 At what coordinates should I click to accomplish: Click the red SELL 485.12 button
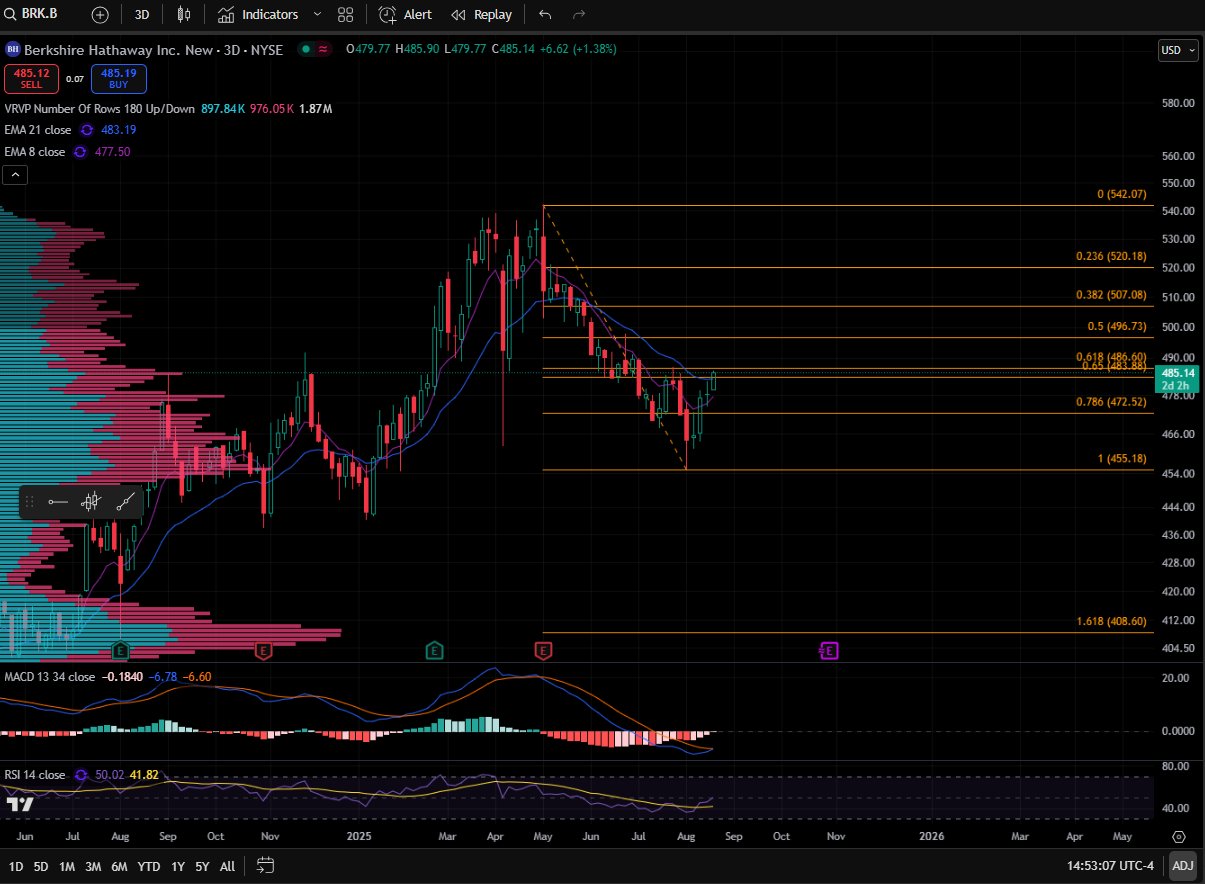click(x=32, y=78)
